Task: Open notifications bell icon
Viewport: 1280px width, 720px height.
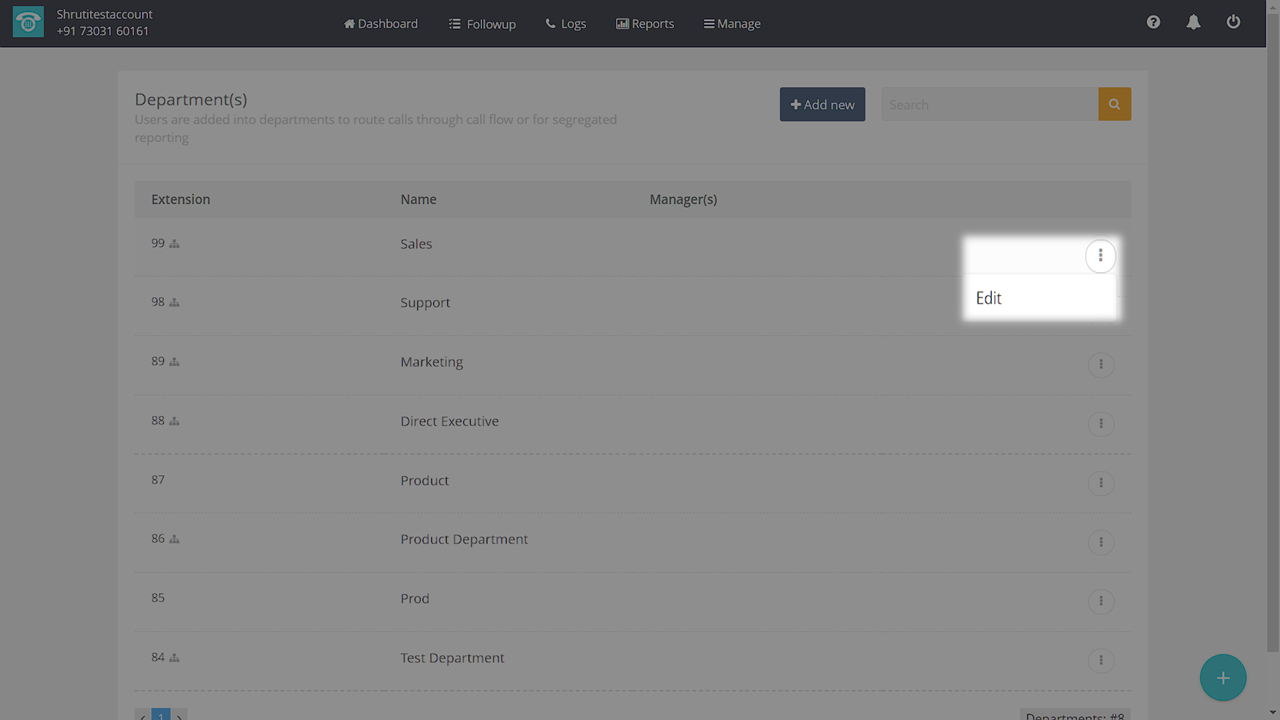Action: point(1193,22)
